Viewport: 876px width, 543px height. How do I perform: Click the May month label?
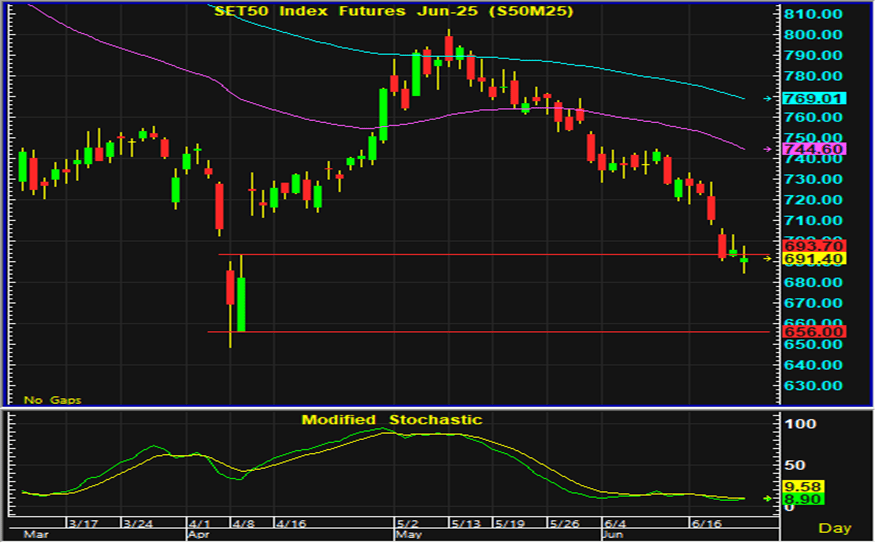[409, 535]
